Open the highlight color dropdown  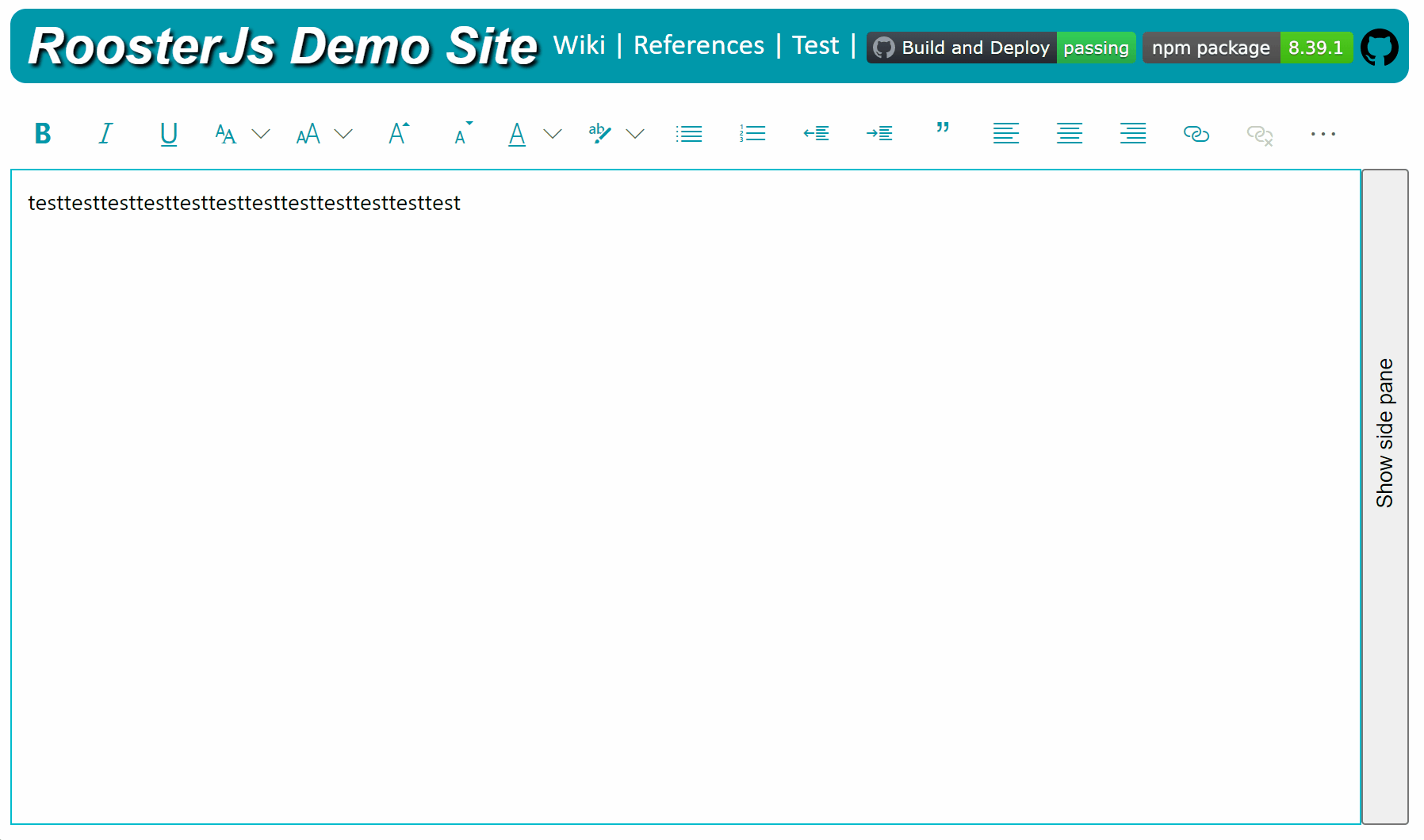pyautogui.click(x=635, y=133)
